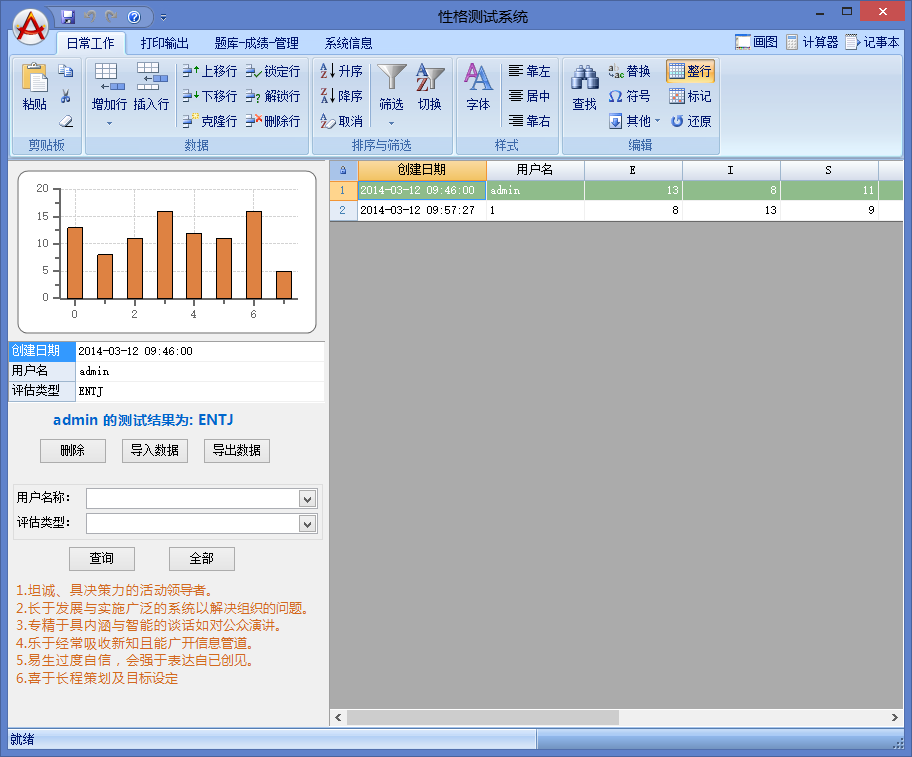Viewport: 912px width, 757px height.
Task: Click 符号 omega symbol tool
Action: point(629,96)
